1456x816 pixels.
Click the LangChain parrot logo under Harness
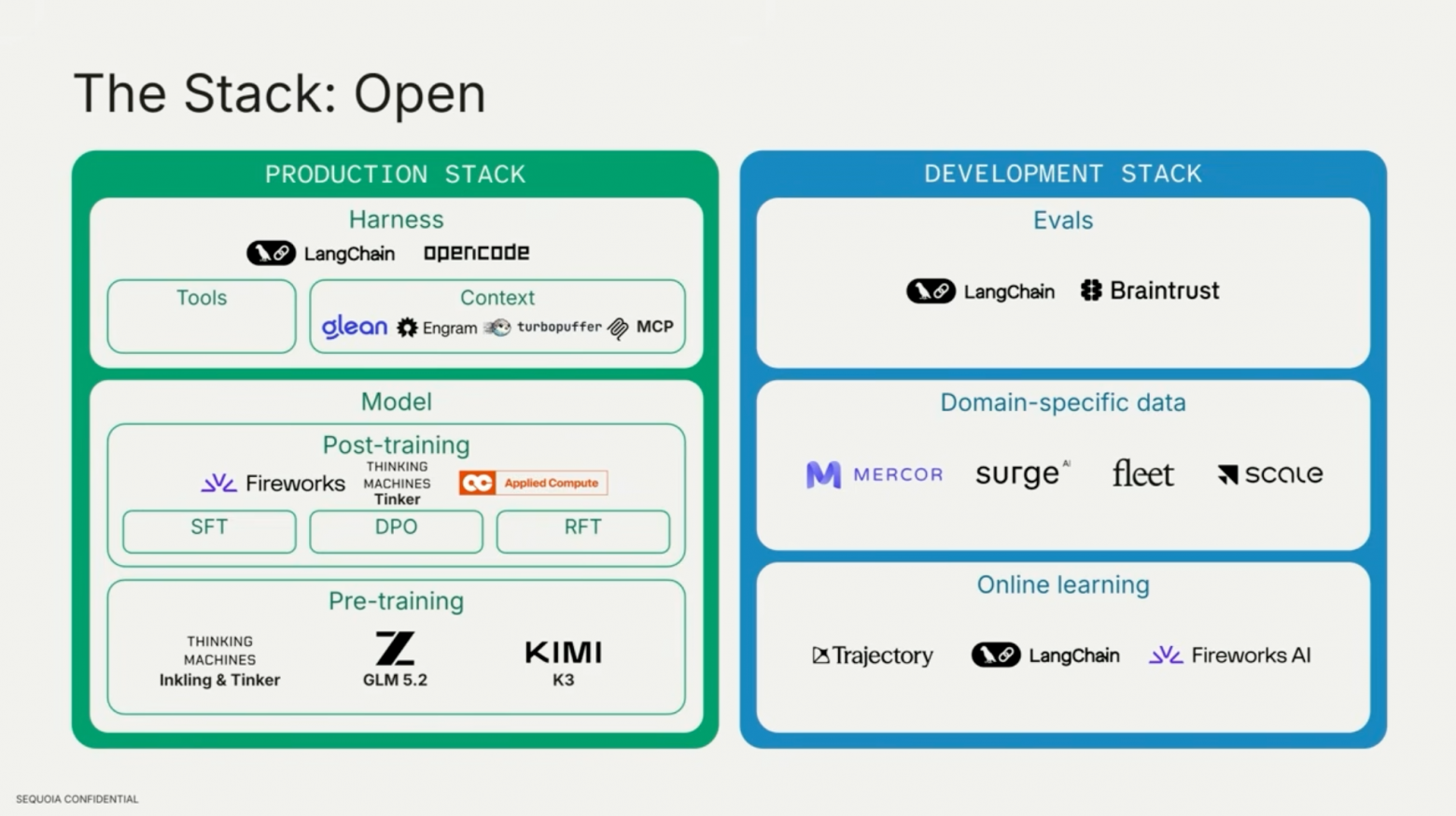tap(271, 253)
